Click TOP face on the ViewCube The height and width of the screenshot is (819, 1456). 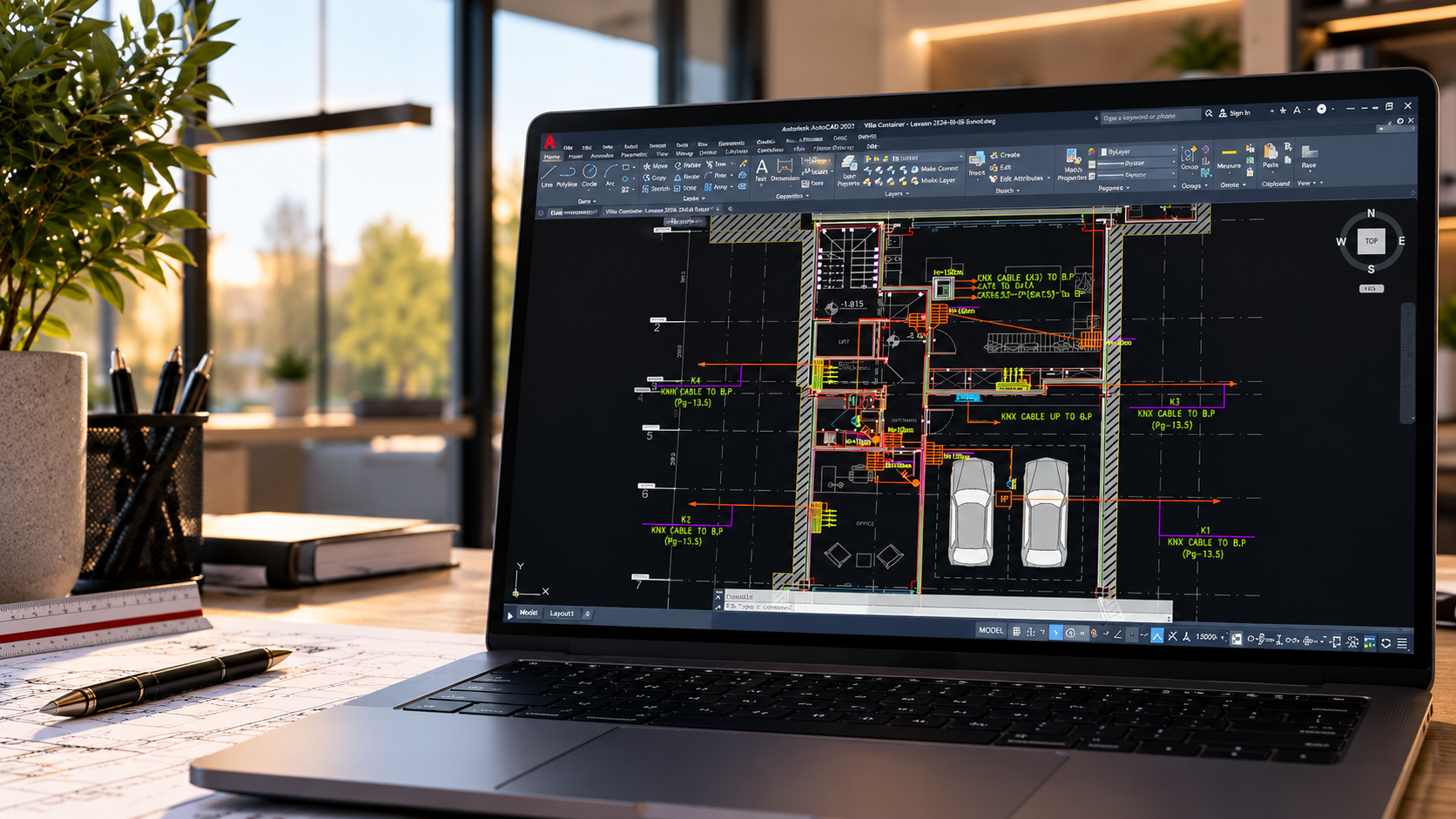point(1372,241)
